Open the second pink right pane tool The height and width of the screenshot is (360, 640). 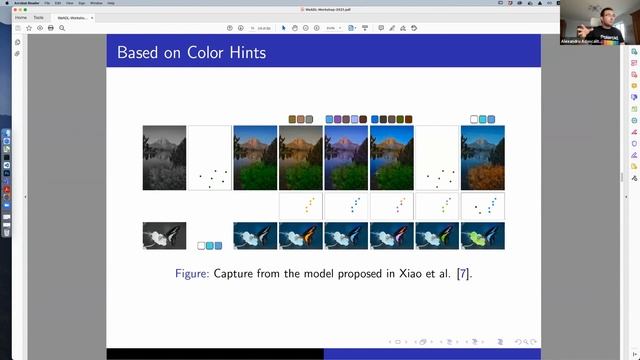tap(634, 63)
